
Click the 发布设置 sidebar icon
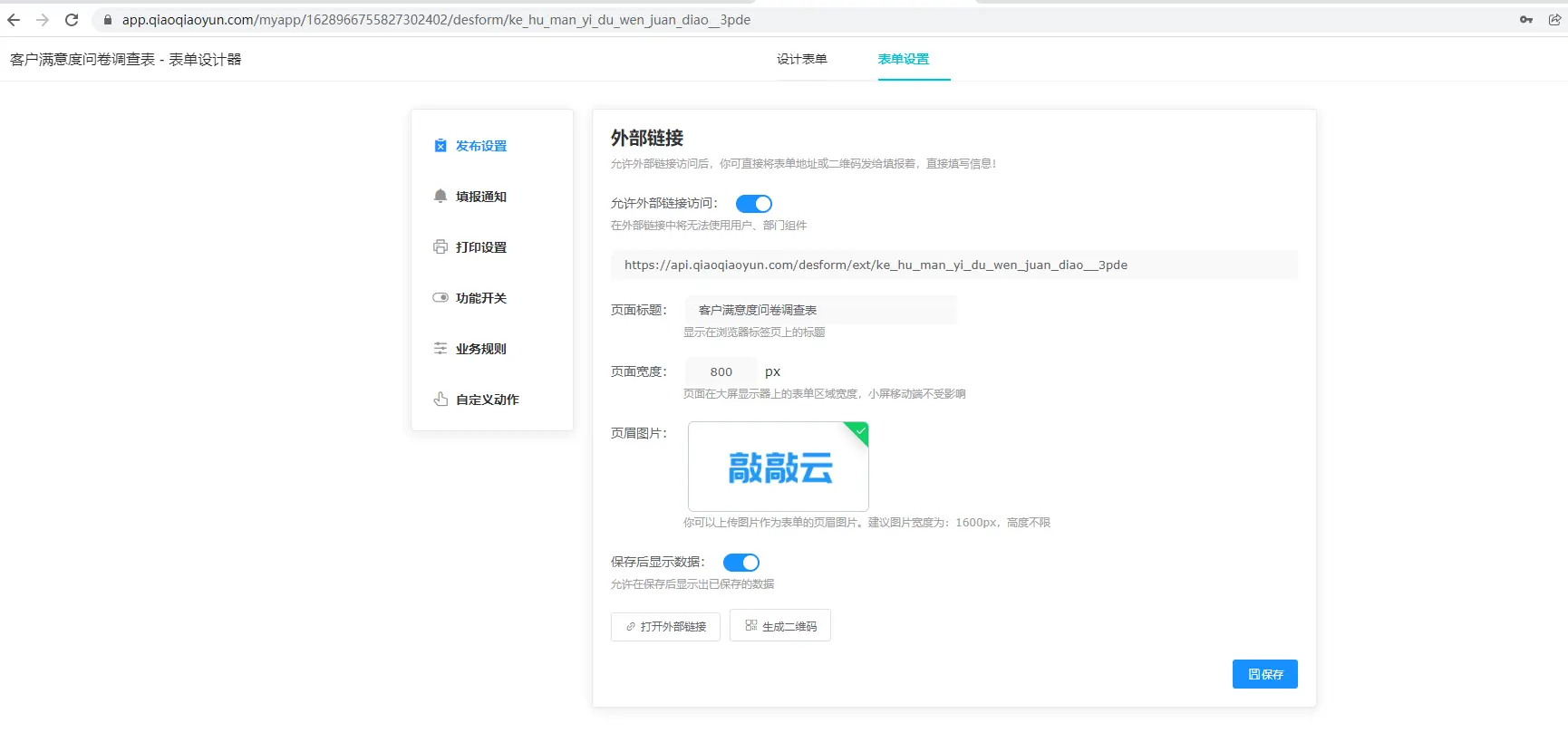440,146
